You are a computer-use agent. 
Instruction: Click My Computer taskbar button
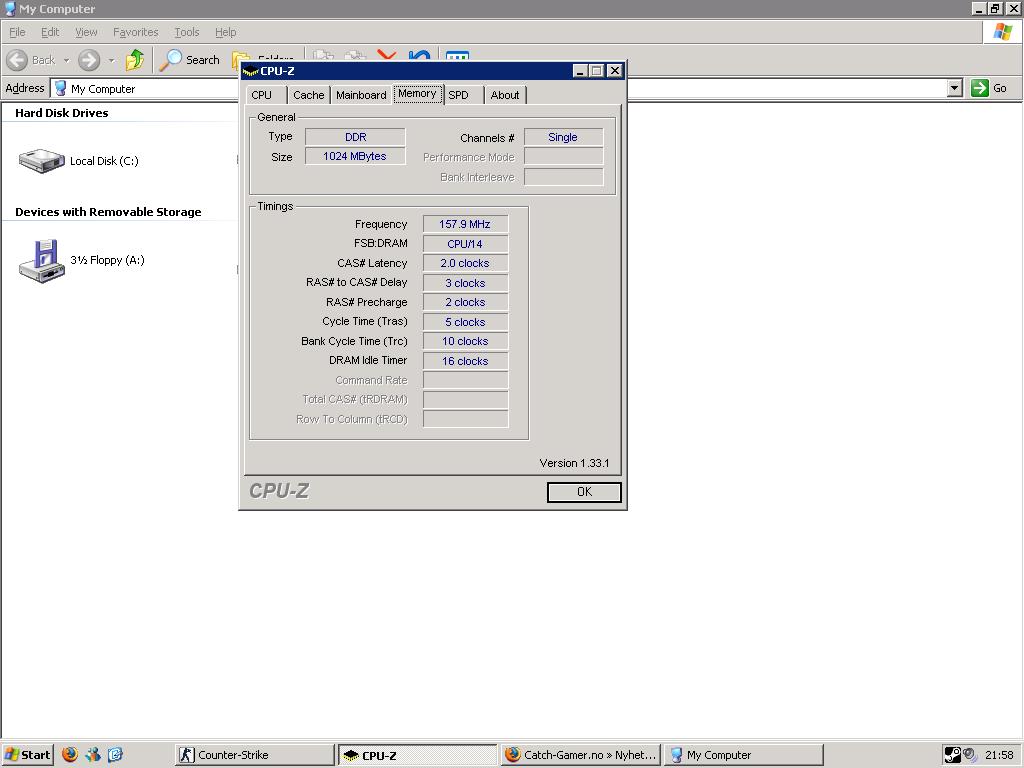tap(743, 755)
